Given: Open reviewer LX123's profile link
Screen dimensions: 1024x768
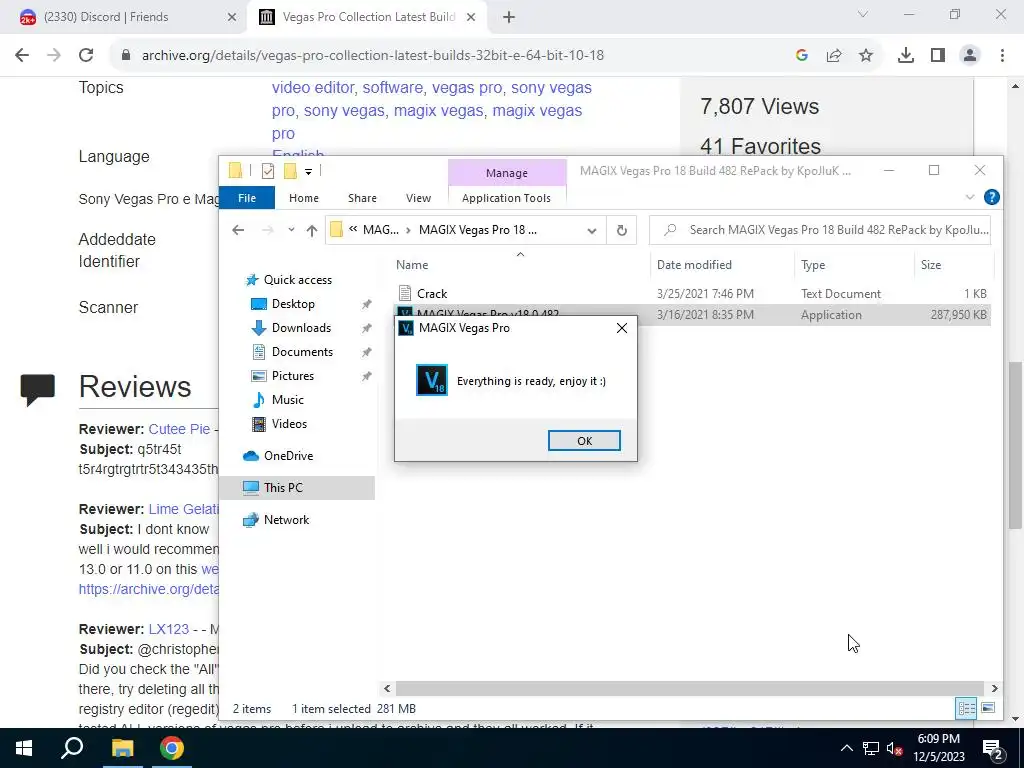Looking at the screenshot, I should point(168,629).
